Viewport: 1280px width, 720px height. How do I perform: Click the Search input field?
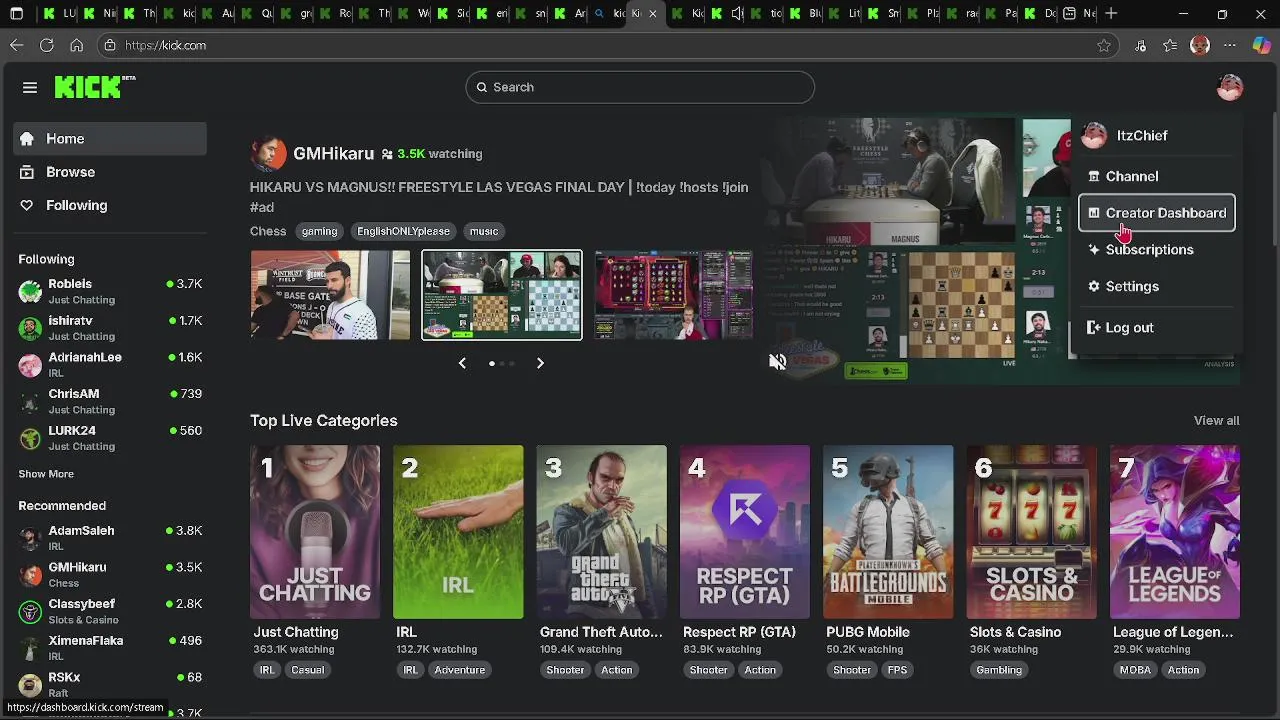(x=640, y=87)
